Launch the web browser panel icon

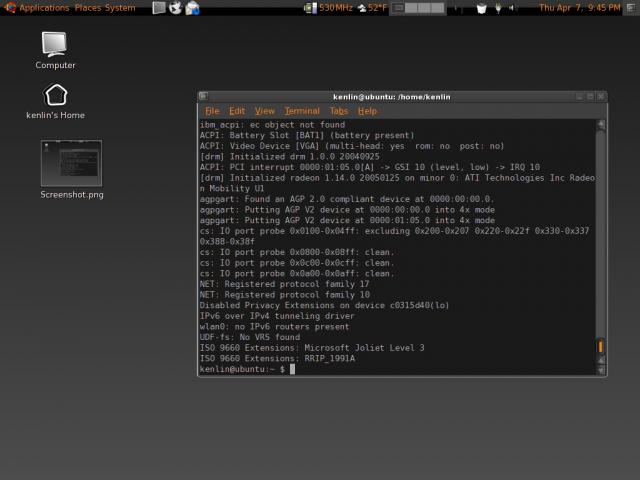pos(176,8)
